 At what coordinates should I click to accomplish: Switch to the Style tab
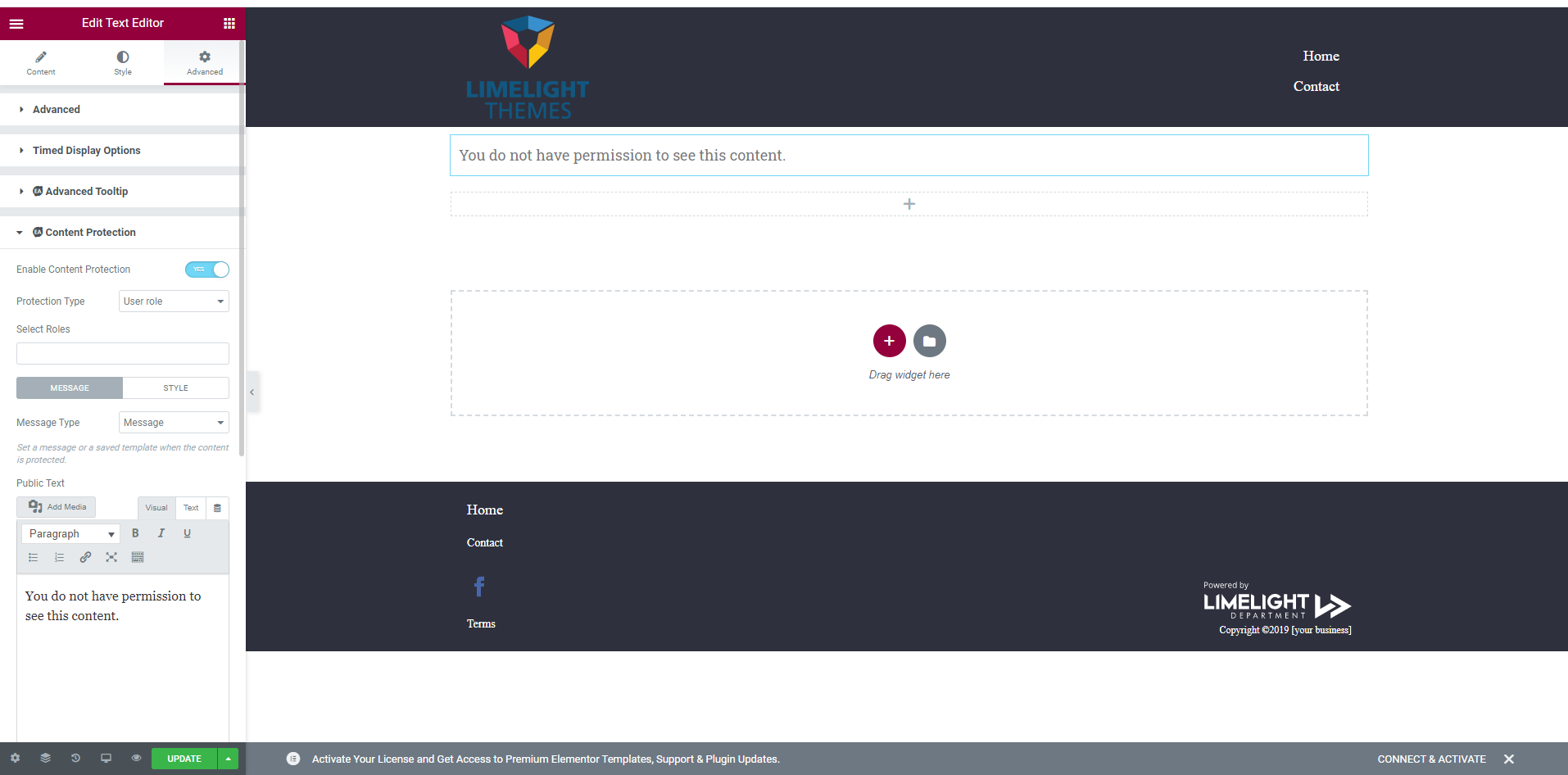[x=123, y=62]
